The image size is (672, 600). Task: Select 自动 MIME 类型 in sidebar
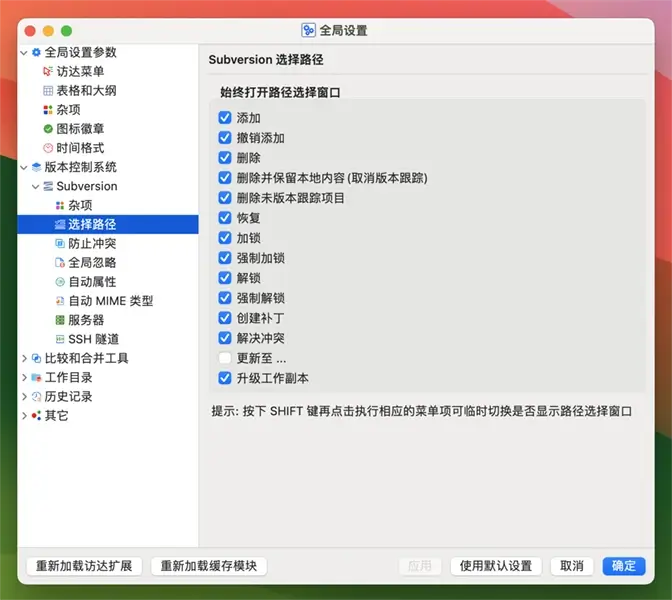click(110, 301)
